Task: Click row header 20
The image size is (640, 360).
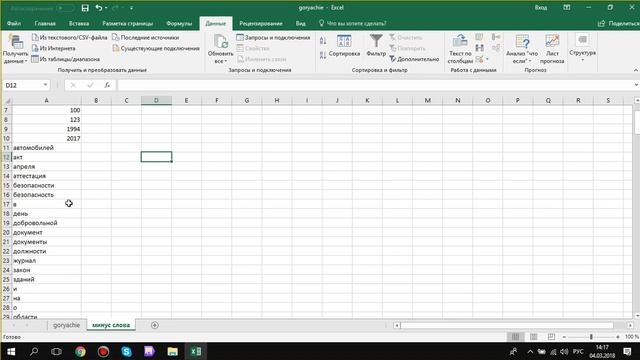Action: (6, 232)
